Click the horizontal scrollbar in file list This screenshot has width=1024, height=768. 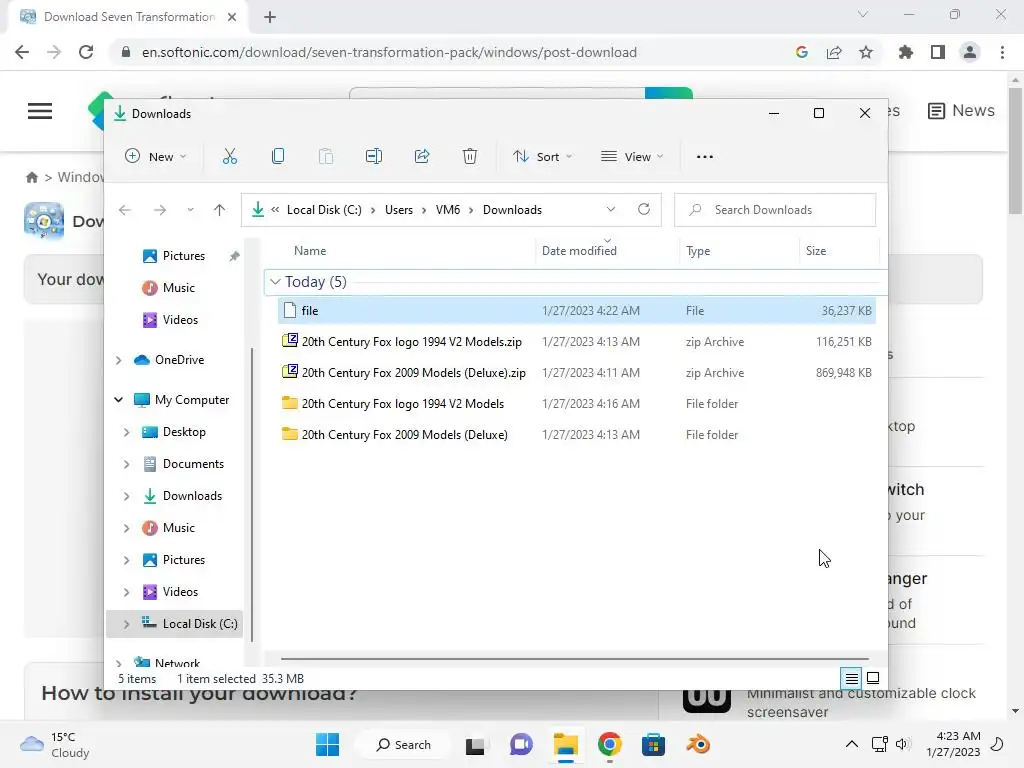pyautogui.click(x=575, y=659)
